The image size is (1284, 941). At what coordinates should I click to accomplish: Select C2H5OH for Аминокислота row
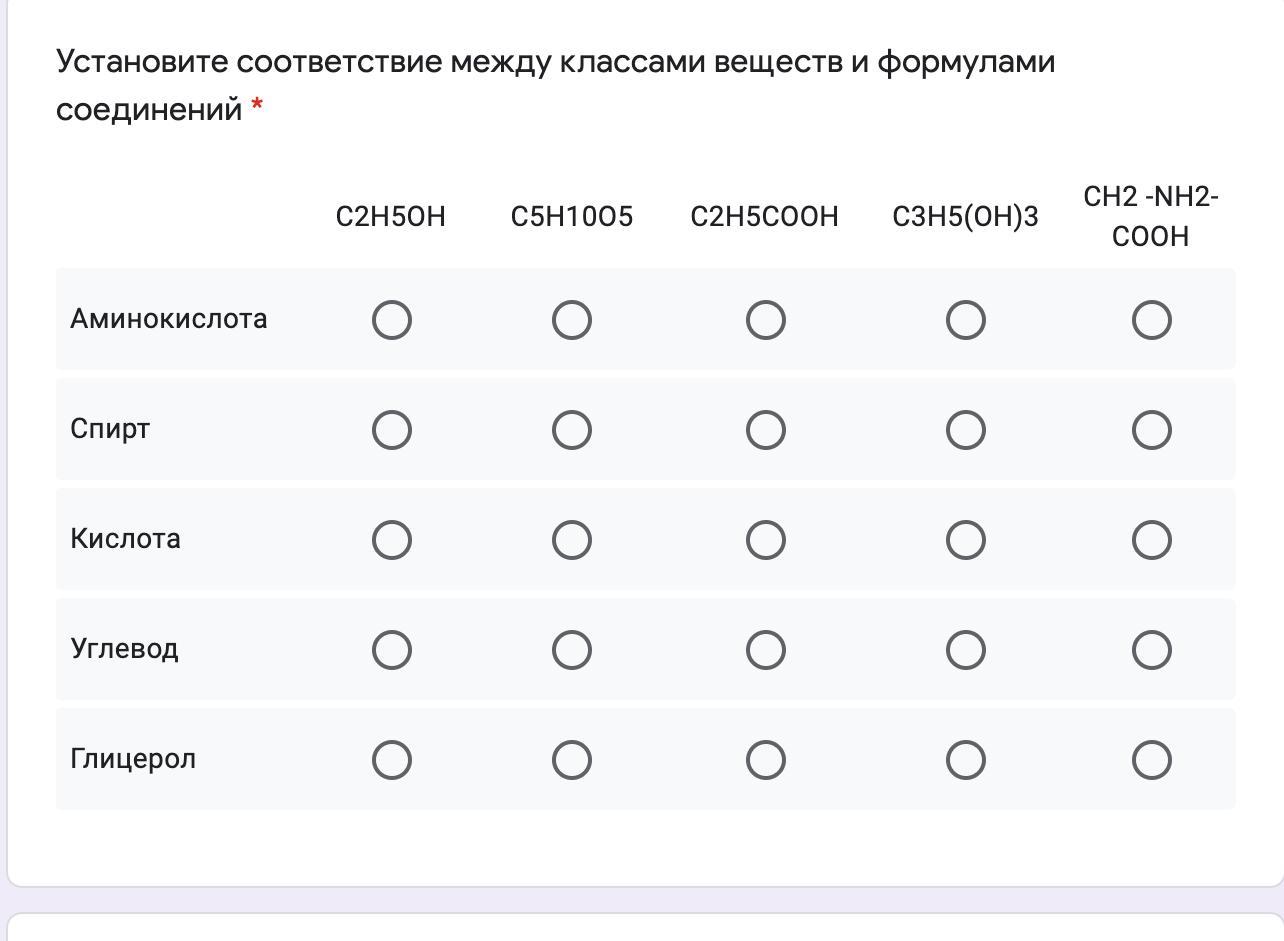click(x=391, y=320)
